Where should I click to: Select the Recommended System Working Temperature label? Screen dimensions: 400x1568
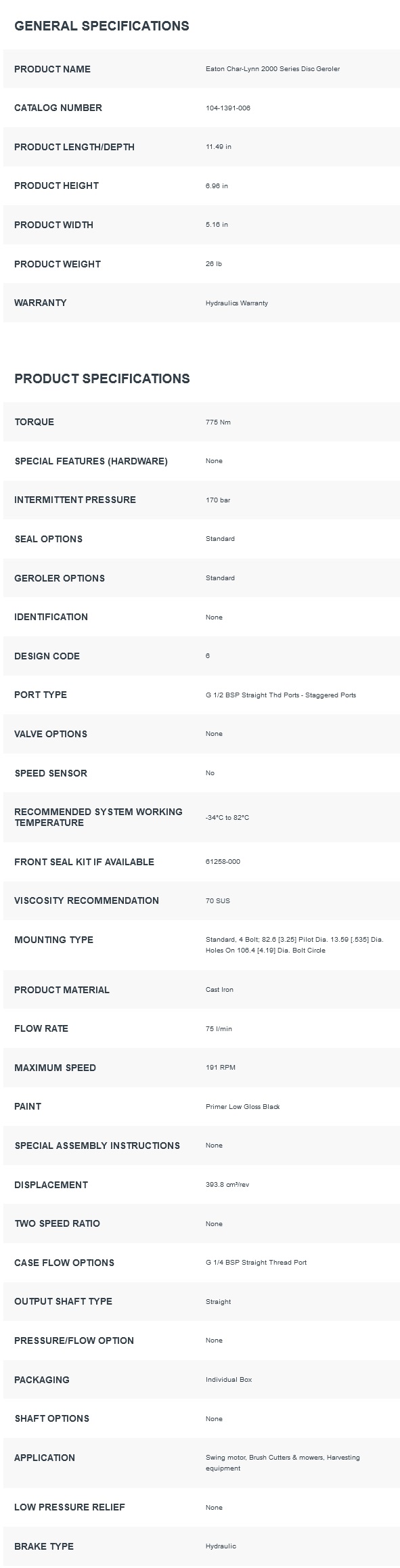[98, 817]
